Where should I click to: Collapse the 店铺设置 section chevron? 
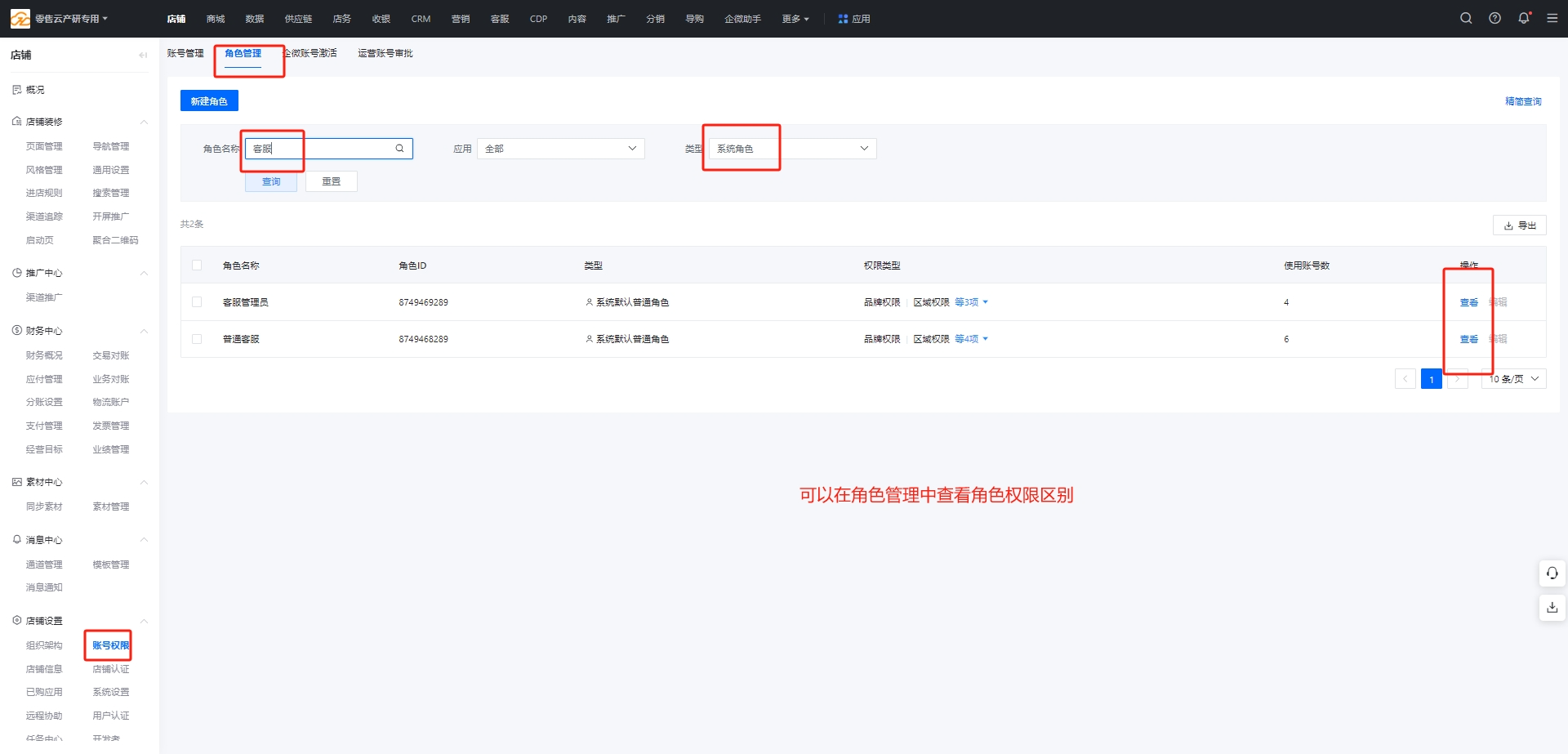(x=144, y=621)
